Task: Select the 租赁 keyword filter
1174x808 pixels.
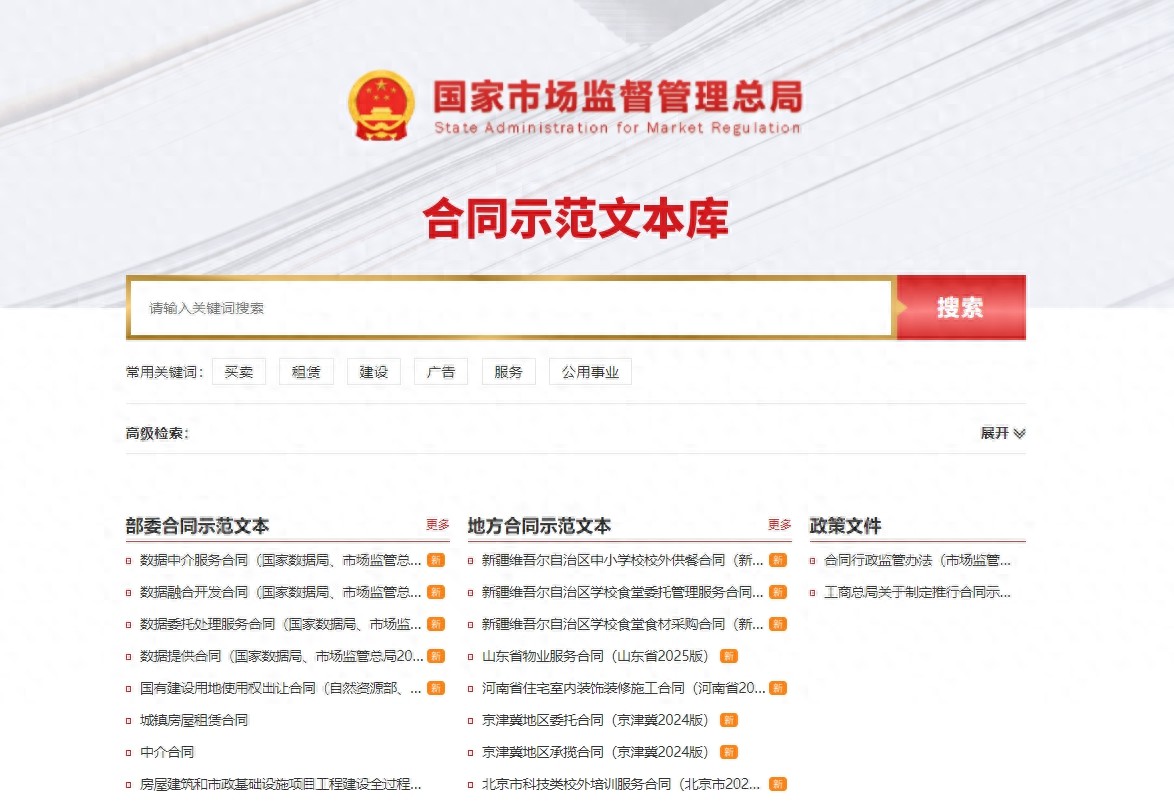Action: point(306,371)
